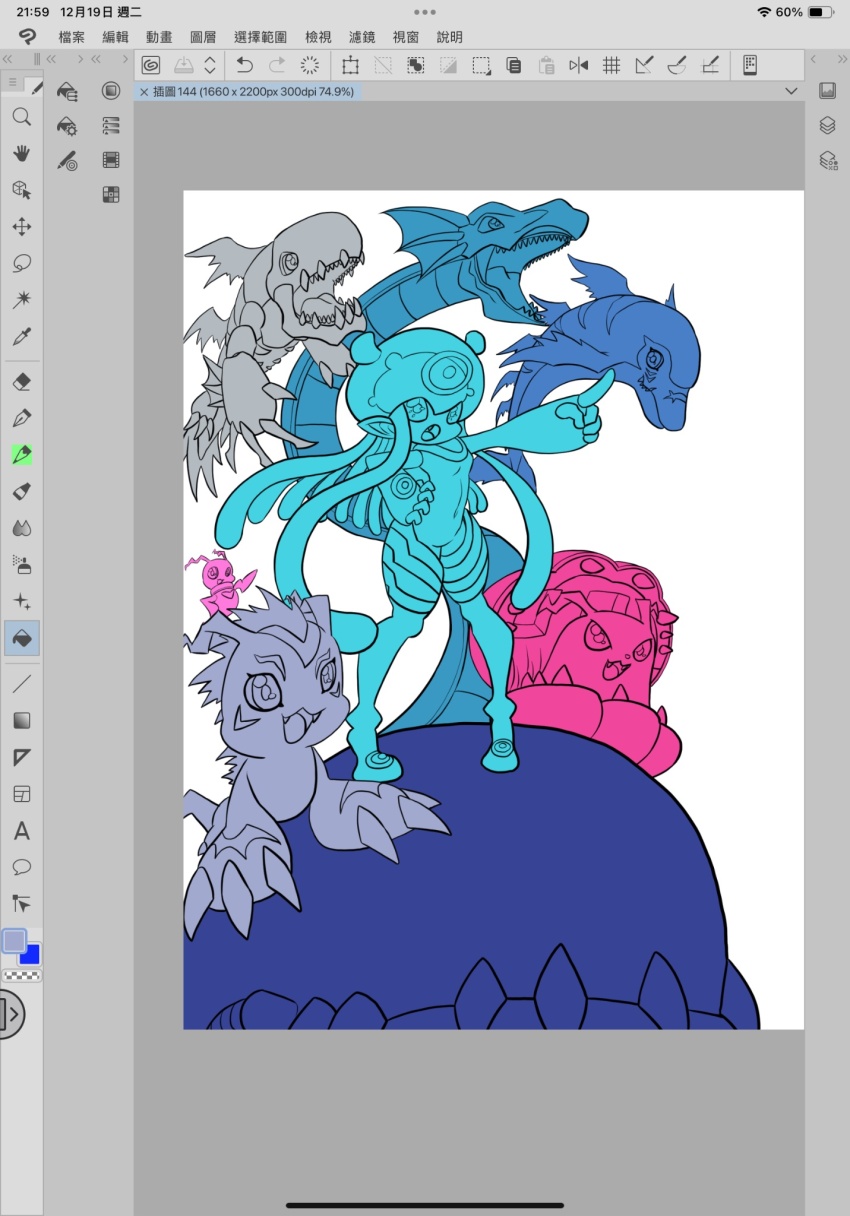The image size is (850, 1216).
Task: Open the Timeline filmstrip palette icon
Action: [x=111, y=160]
